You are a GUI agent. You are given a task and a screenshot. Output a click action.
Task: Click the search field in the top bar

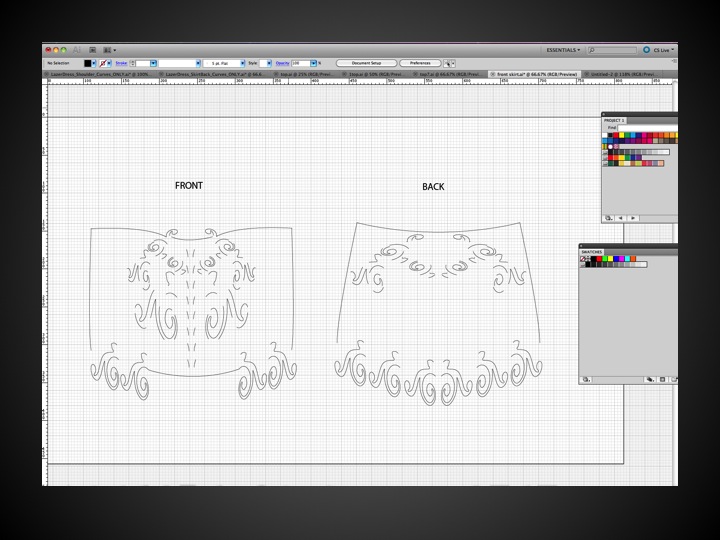tap(613, 49)
